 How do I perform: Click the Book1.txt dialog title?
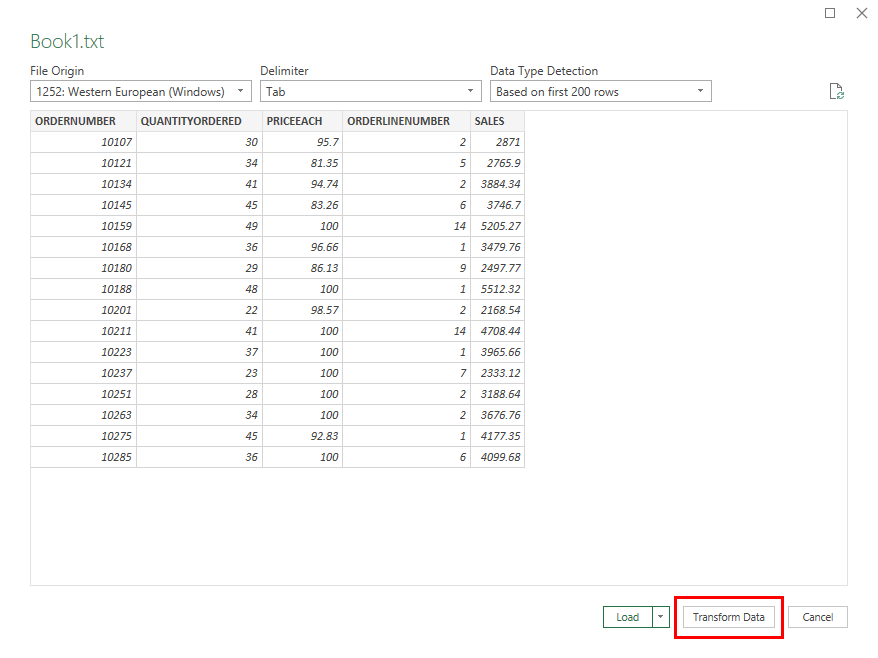pos(67,41)
